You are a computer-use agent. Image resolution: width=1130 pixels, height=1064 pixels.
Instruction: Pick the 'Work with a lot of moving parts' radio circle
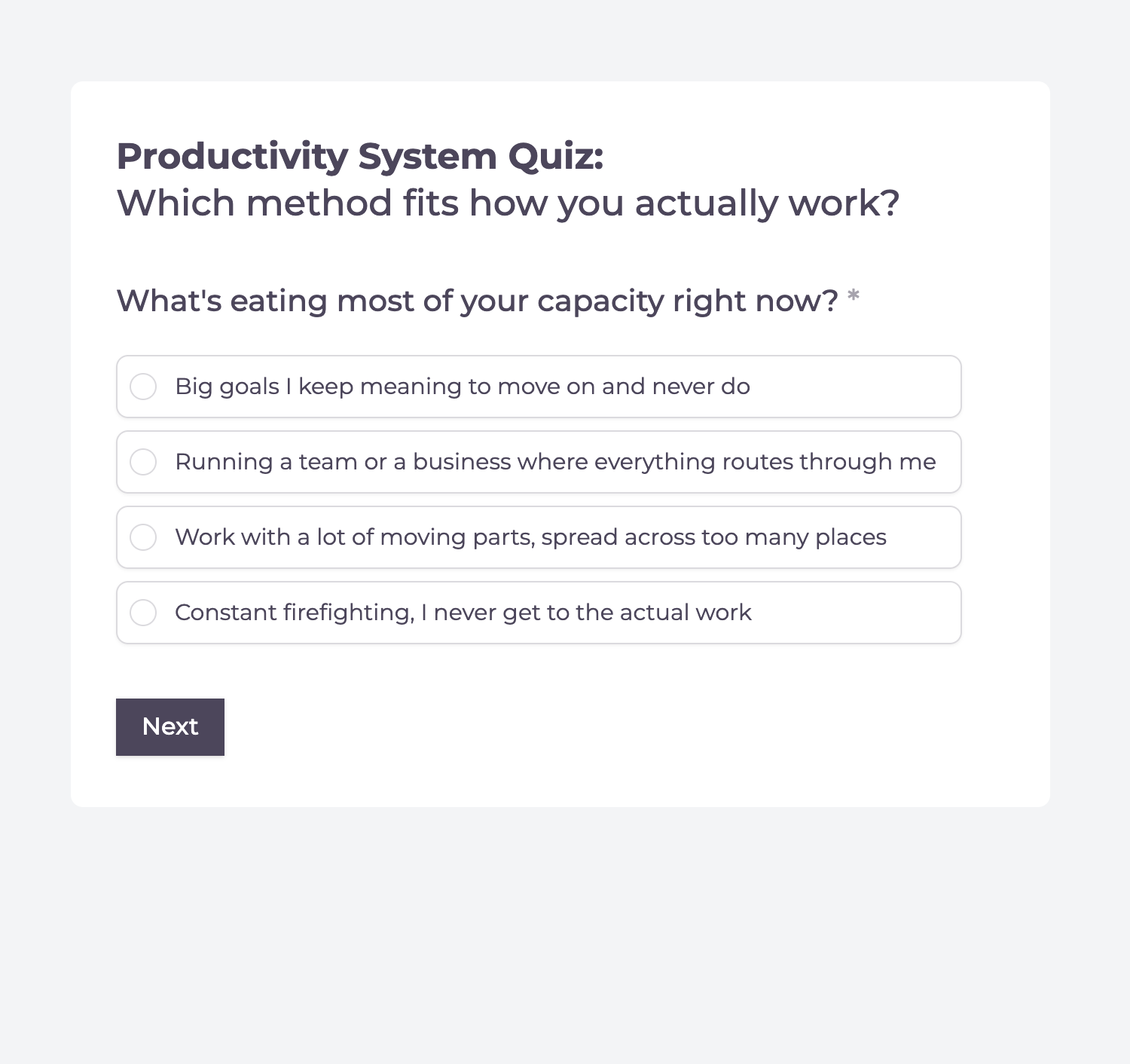click(x=143, y=537)
